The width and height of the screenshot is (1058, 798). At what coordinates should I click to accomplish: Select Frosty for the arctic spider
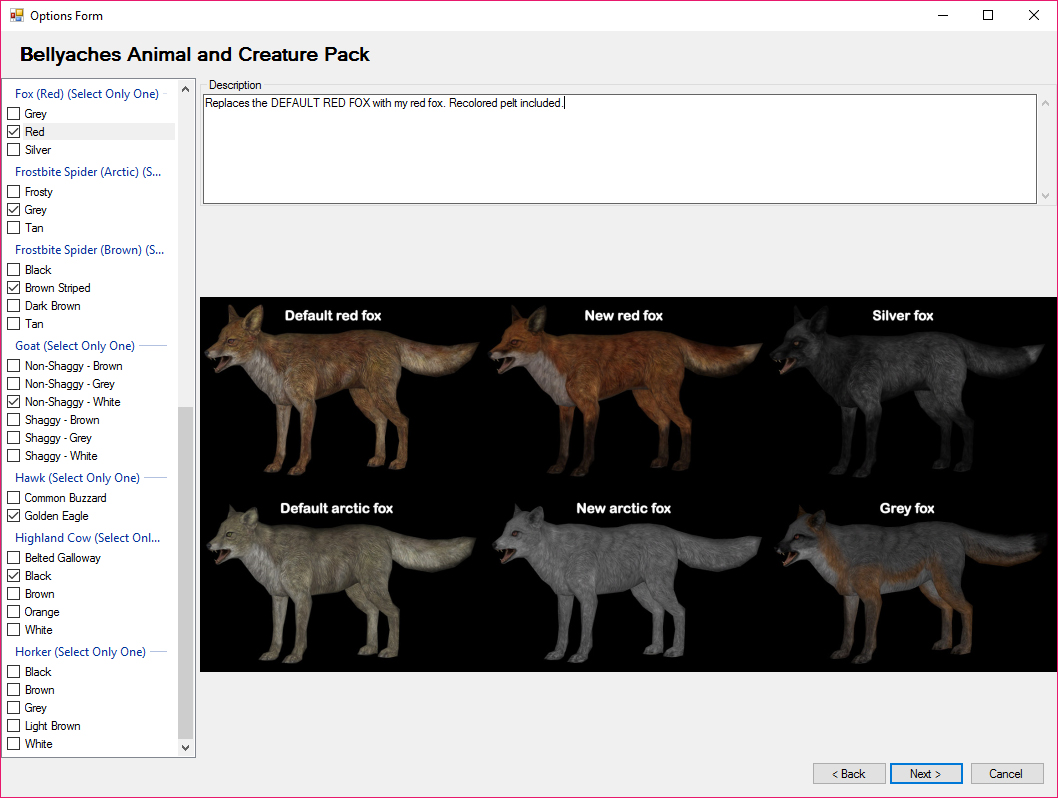coord(13,192)
